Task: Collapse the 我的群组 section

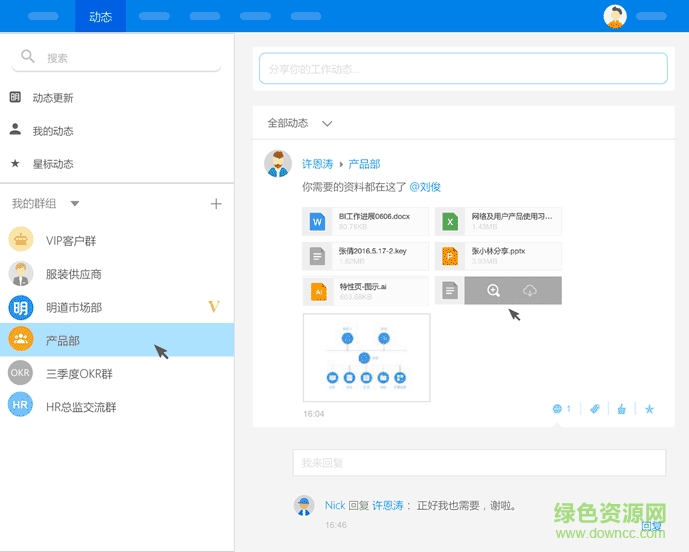Action: [75, 204]
